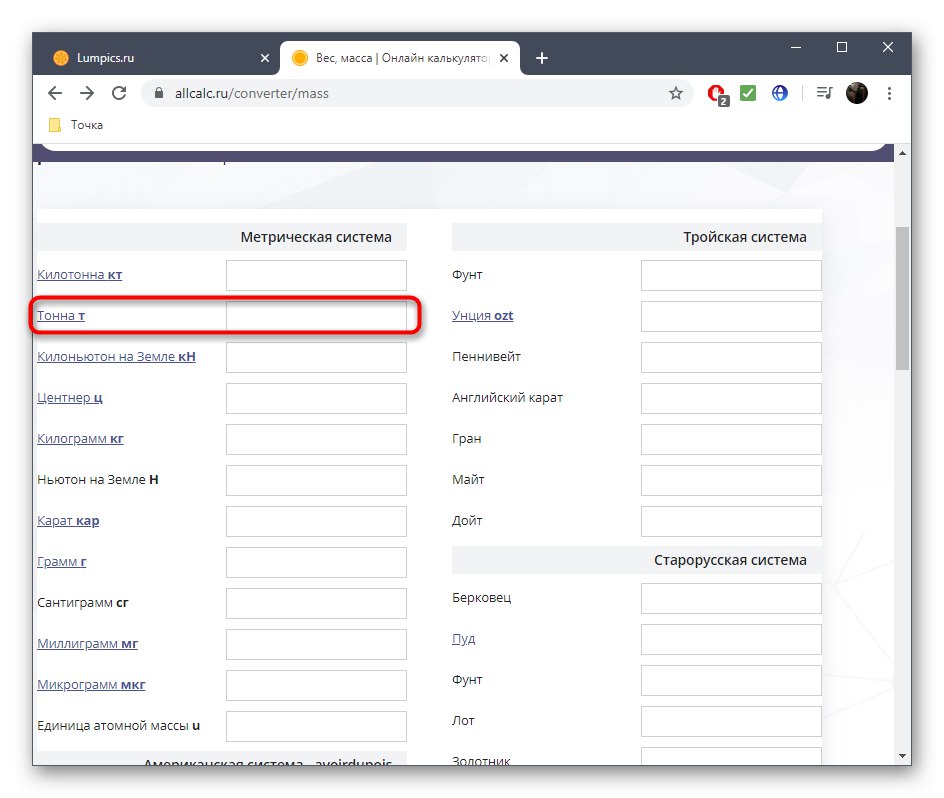Focus the Единица атомной массы input field
Viewport: 944px width, 798px height.
(x=316, y=726)
